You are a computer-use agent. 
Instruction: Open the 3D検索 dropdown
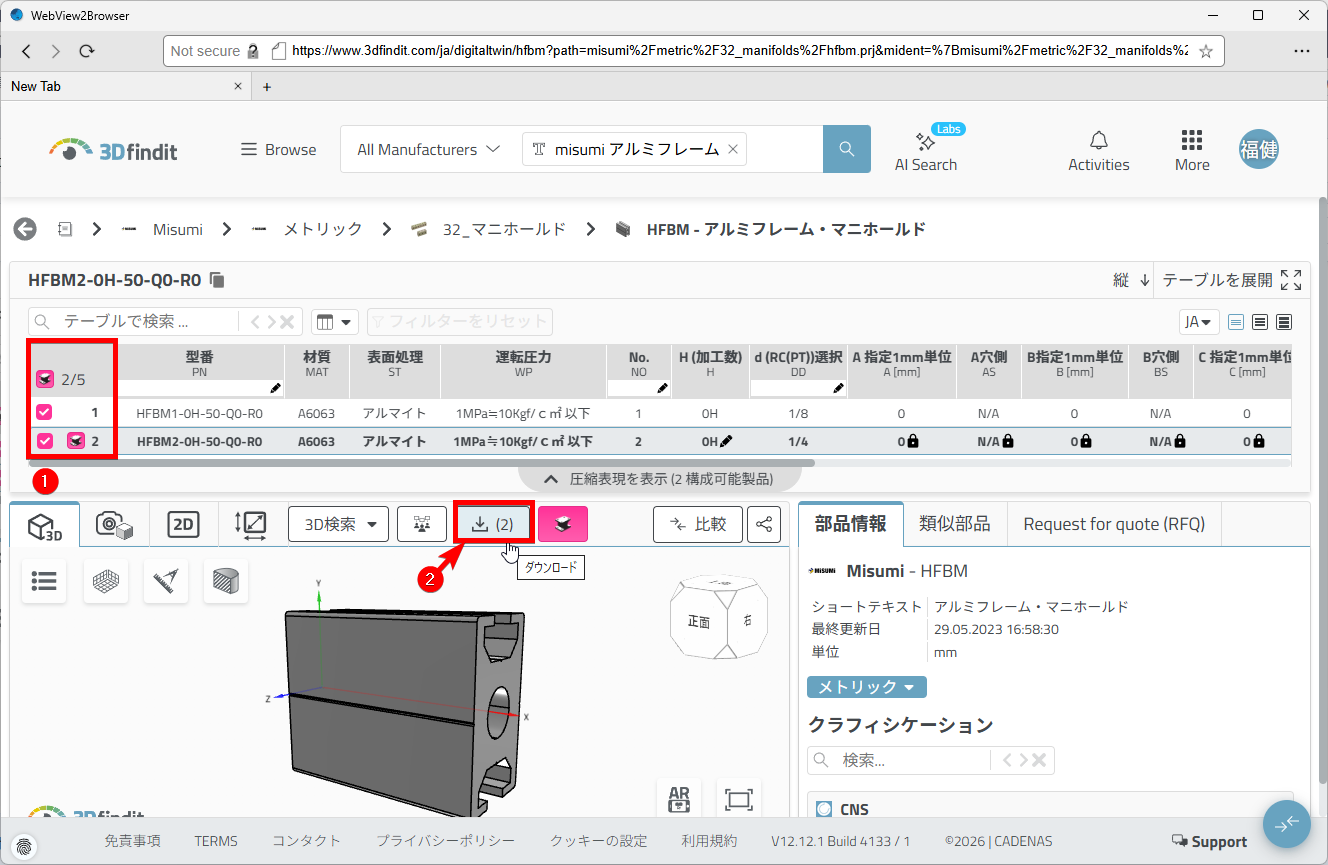(x=338, y=524)
